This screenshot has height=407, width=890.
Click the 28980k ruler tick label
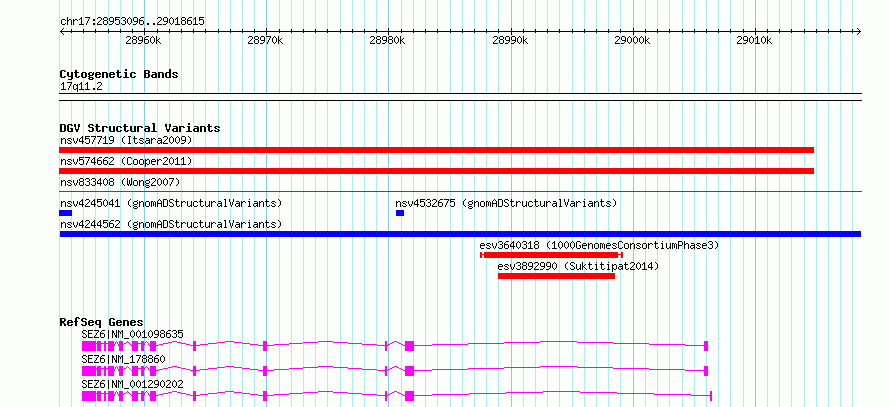click(387, 41)
